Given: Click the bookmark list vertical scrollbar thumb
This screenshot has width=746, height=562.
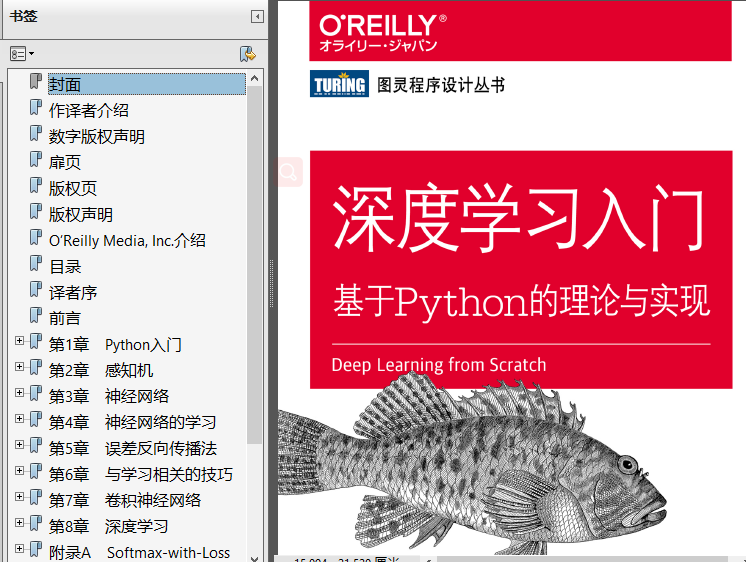Looking at the screenshot, I should tap(255, 265).
